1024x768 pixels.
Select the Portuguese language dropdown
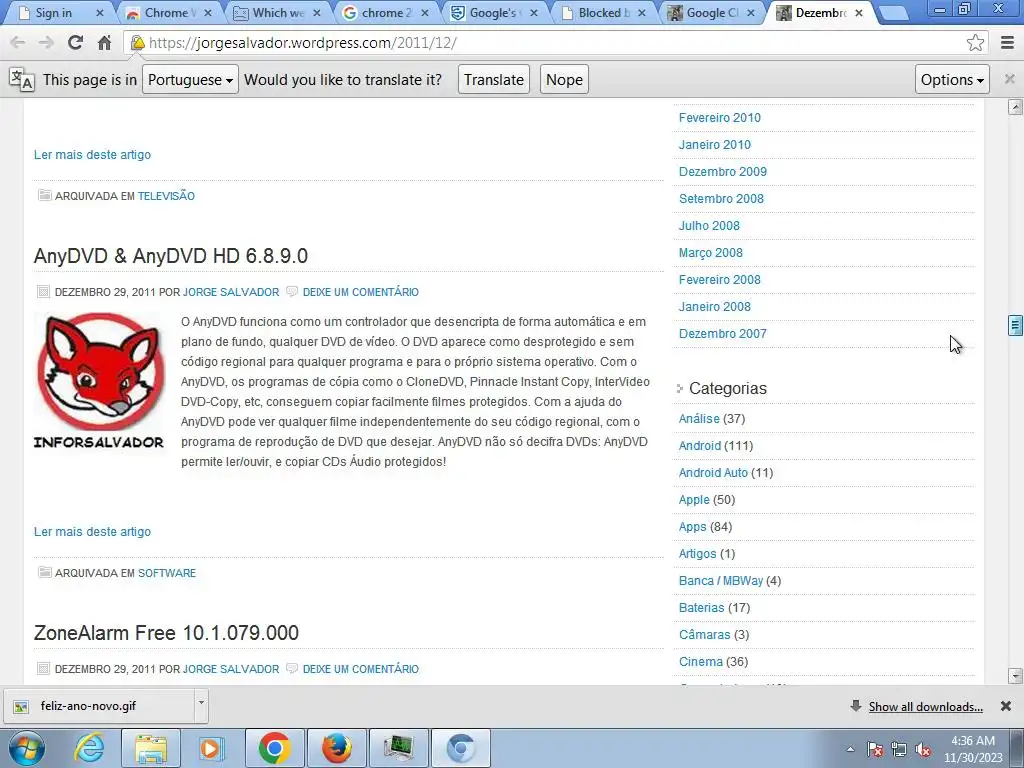(x=190, y=79)
